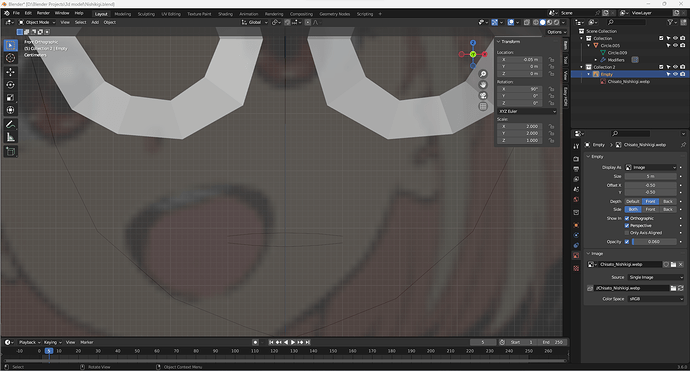
Task: Select the Rotate tool
Action: 11,85
